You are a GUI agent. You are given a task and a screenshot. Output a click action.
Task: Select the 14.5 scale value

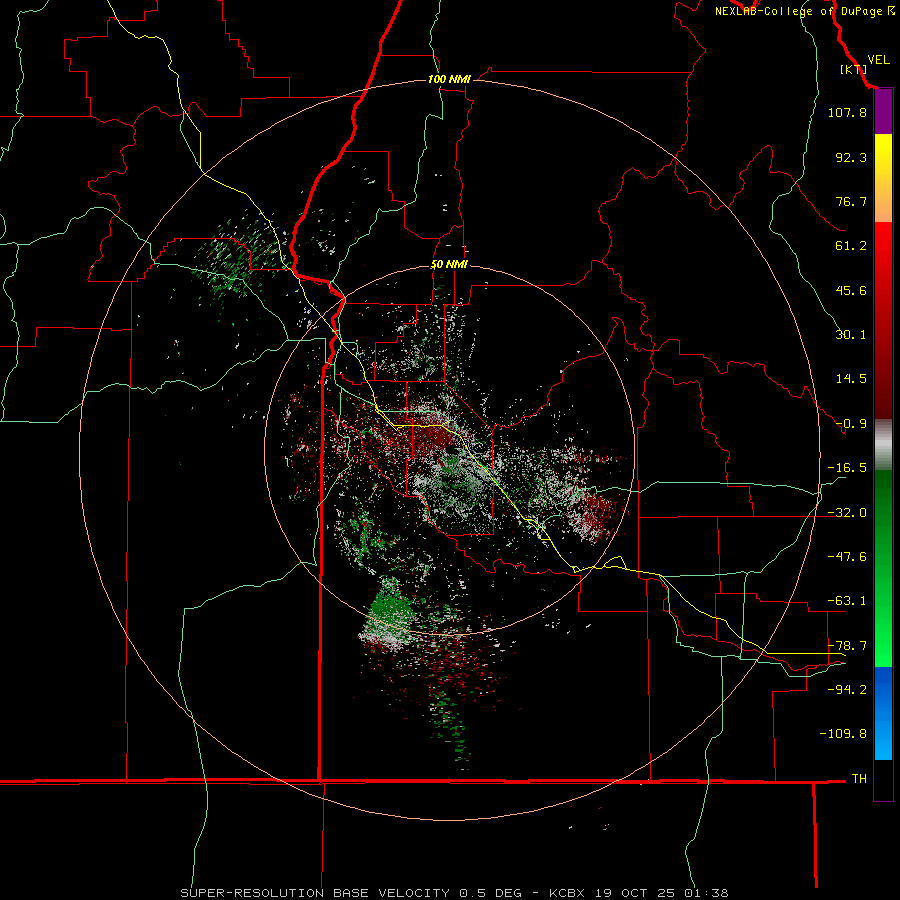851,379
